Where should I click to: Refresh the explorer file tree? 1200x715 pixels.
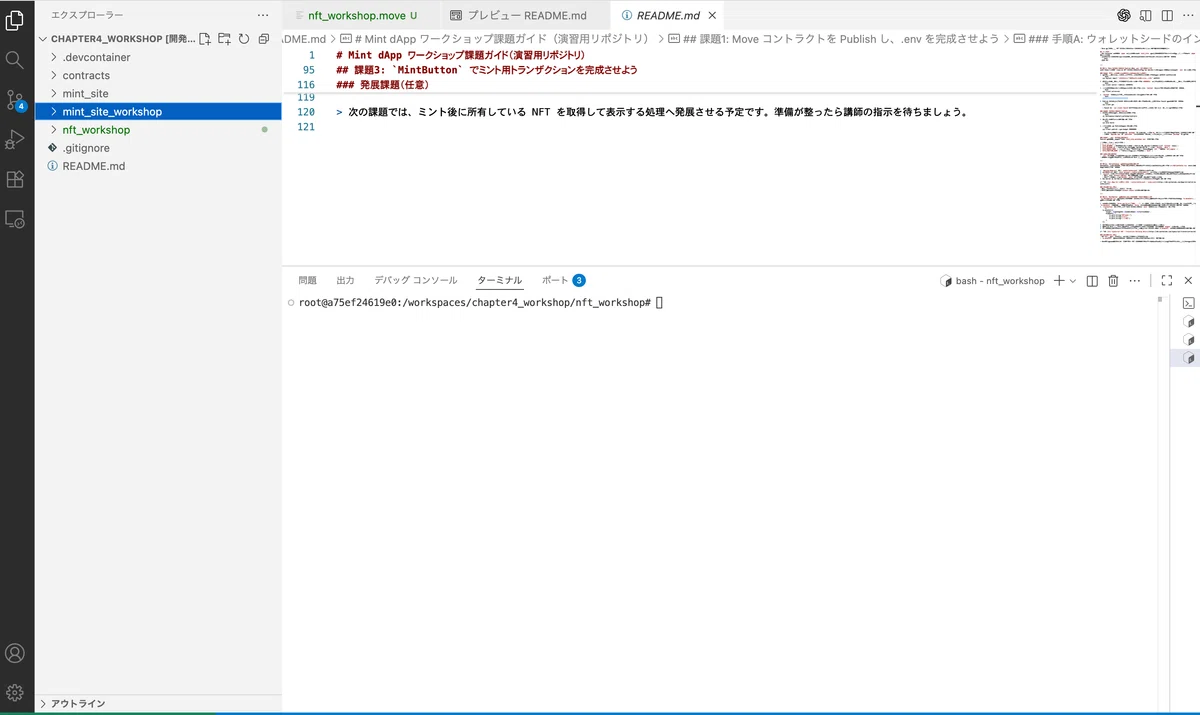[x=243, y=39]
